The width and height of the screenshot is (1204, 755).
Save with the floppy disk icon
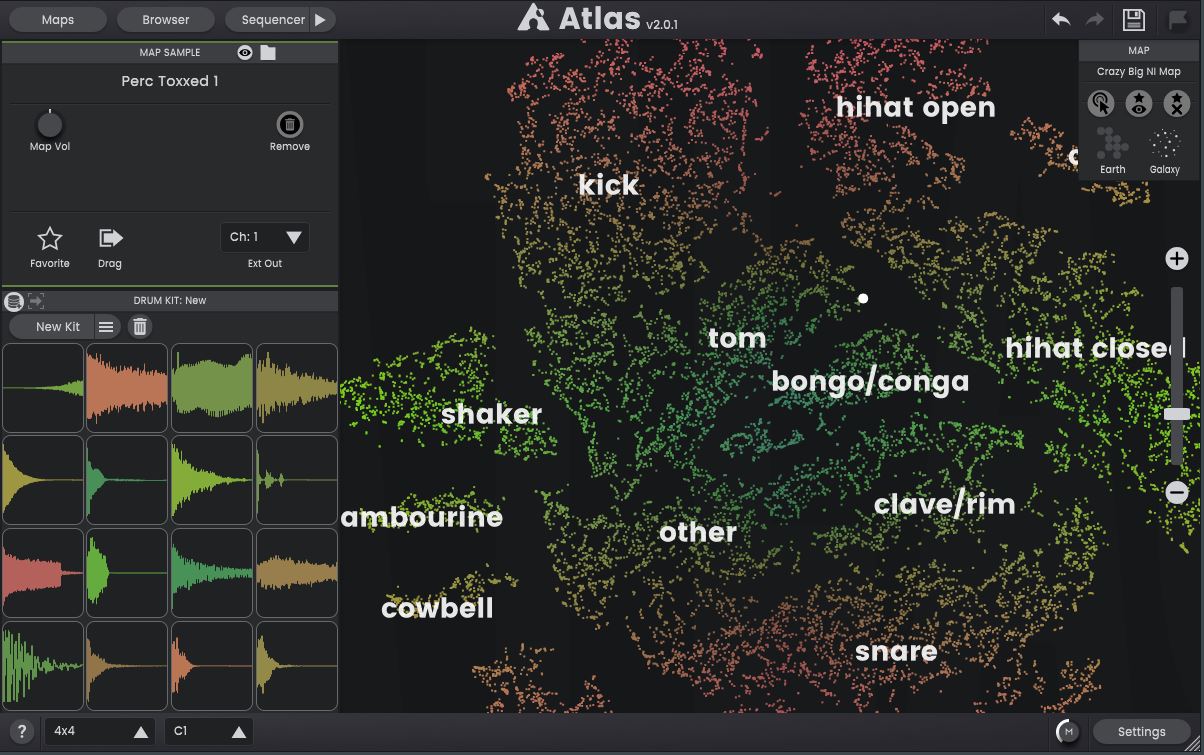point(1133,19)
